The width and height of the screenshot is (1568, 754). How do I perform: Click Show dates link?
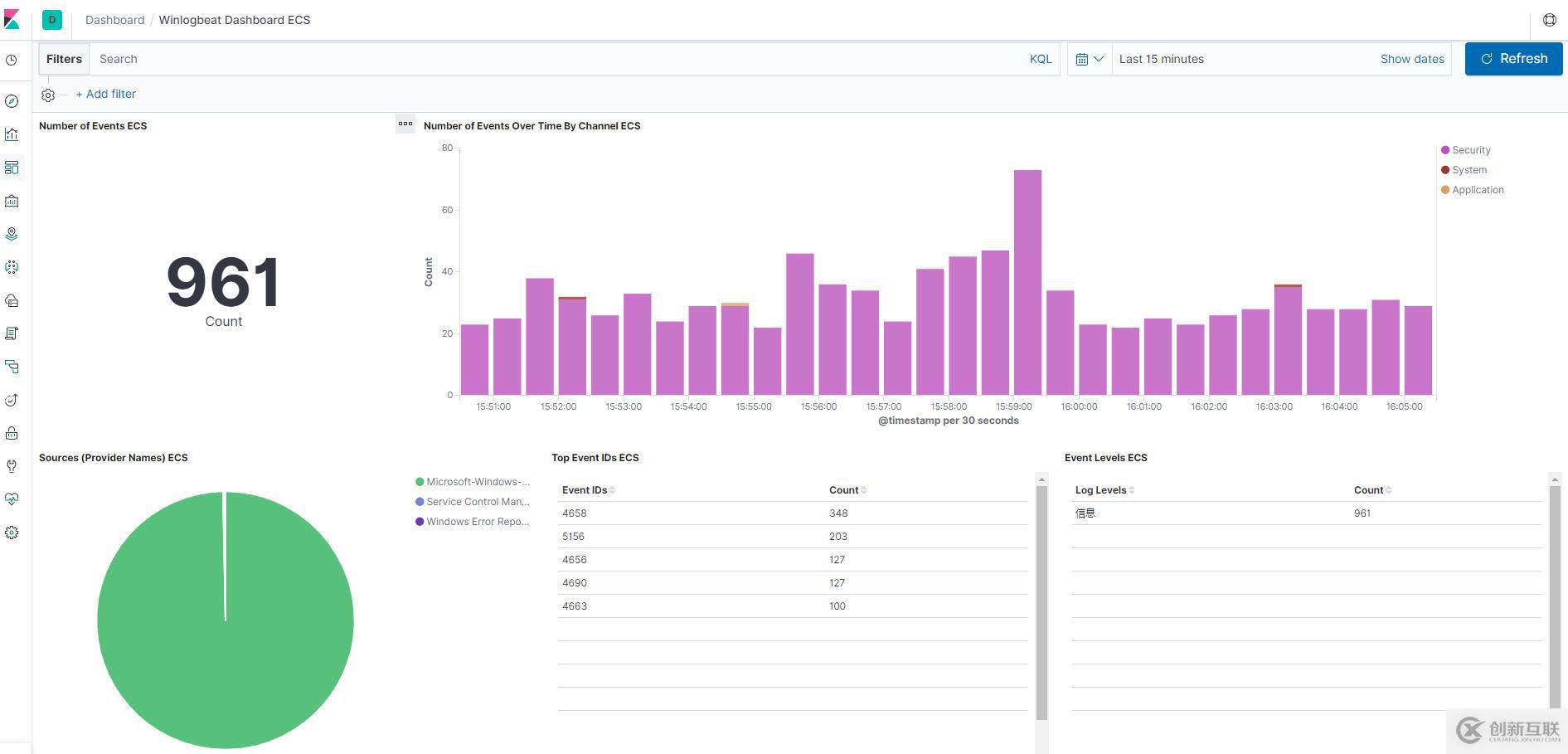coord(1412,59)
